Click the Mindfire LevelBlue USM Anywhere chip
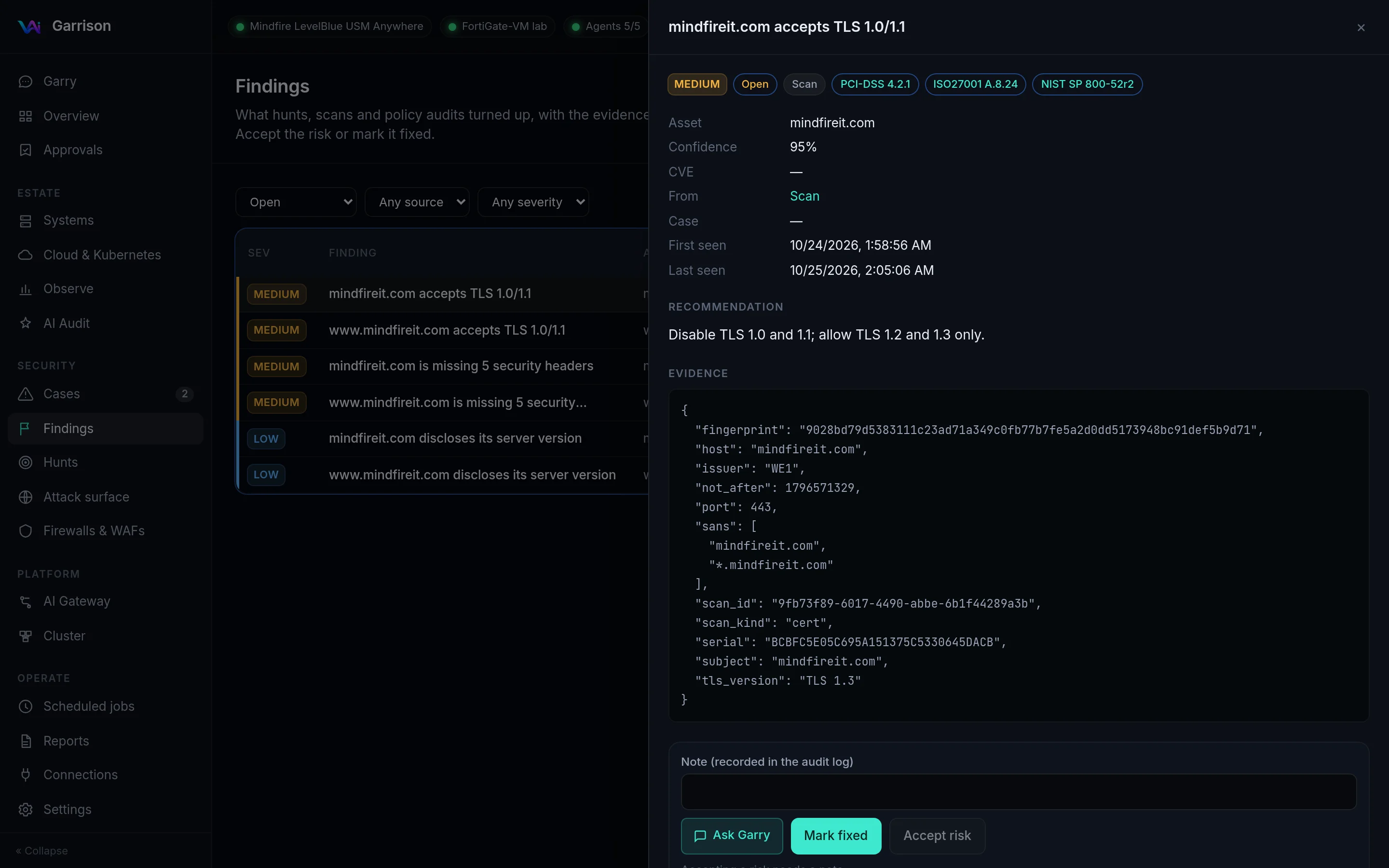This screenshot has height=868, width=1389. pos(329,27)
